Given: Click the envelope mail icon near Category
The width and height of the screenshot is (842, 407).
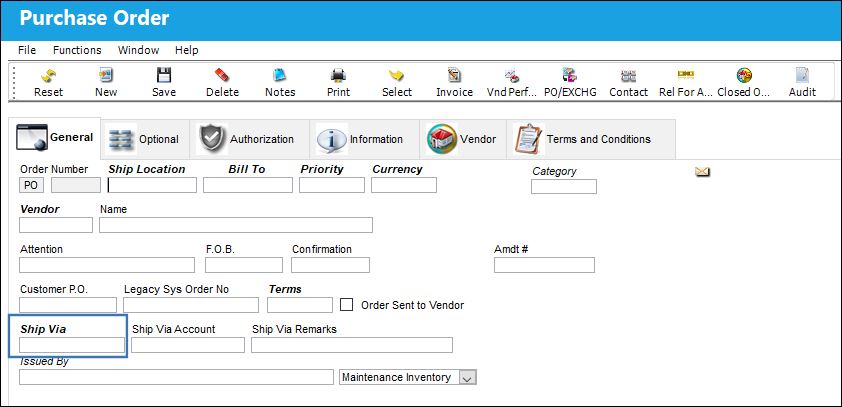Looking at the screenshot, I should click(702, 172).
